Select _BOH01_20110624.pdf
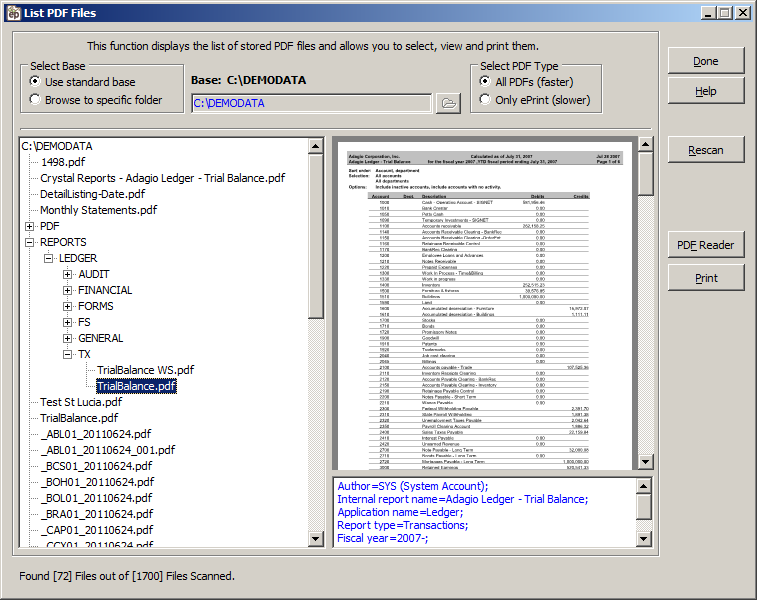Screen dimensions: 757x600 [97, 482]
